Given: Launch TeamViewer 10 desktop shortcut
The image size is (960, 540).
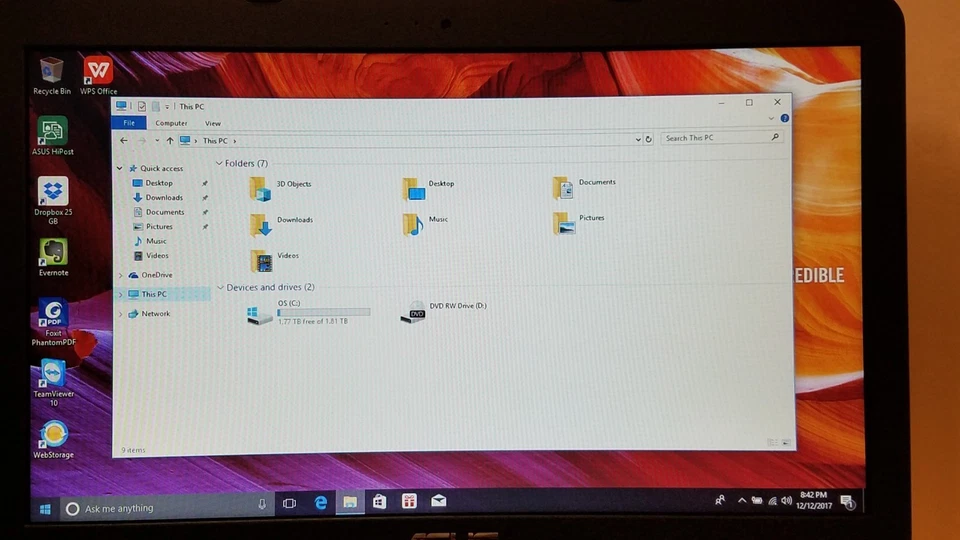Looking at the screenshot, I should click(x=53, y=383).
